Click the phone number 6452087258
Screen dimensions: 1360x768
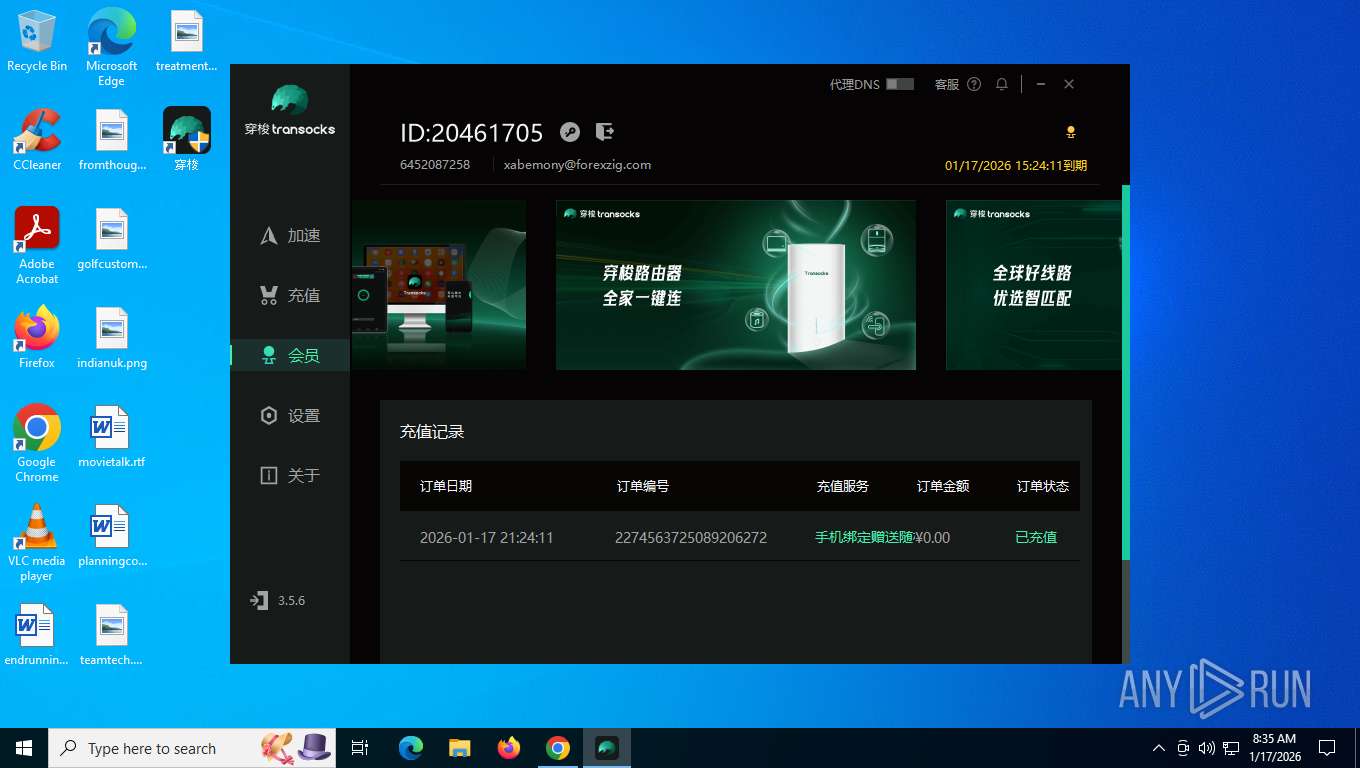[x=435, y=165]
